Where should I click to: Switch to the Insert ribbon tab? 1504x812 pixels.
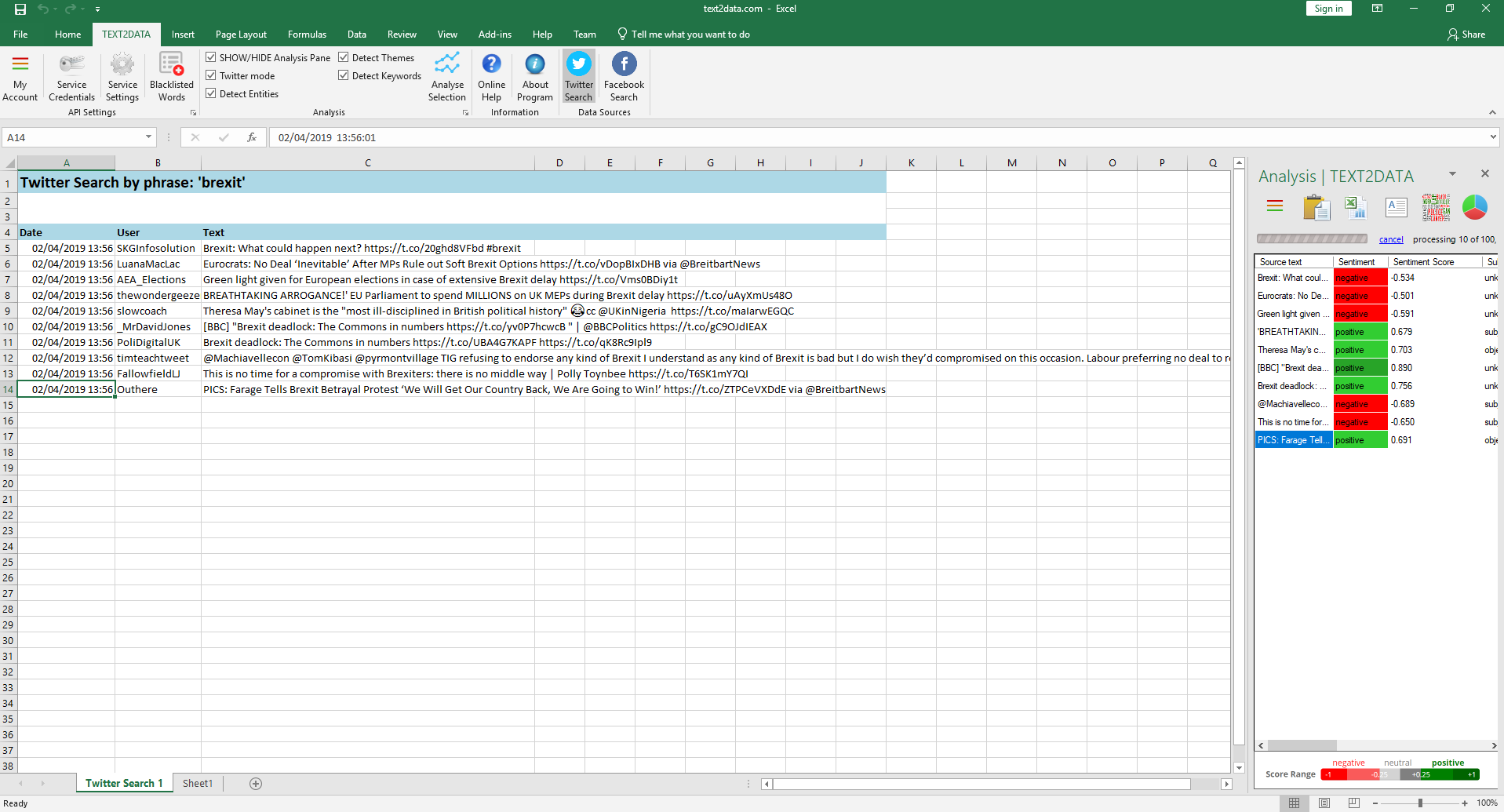[x=183, y=35]
